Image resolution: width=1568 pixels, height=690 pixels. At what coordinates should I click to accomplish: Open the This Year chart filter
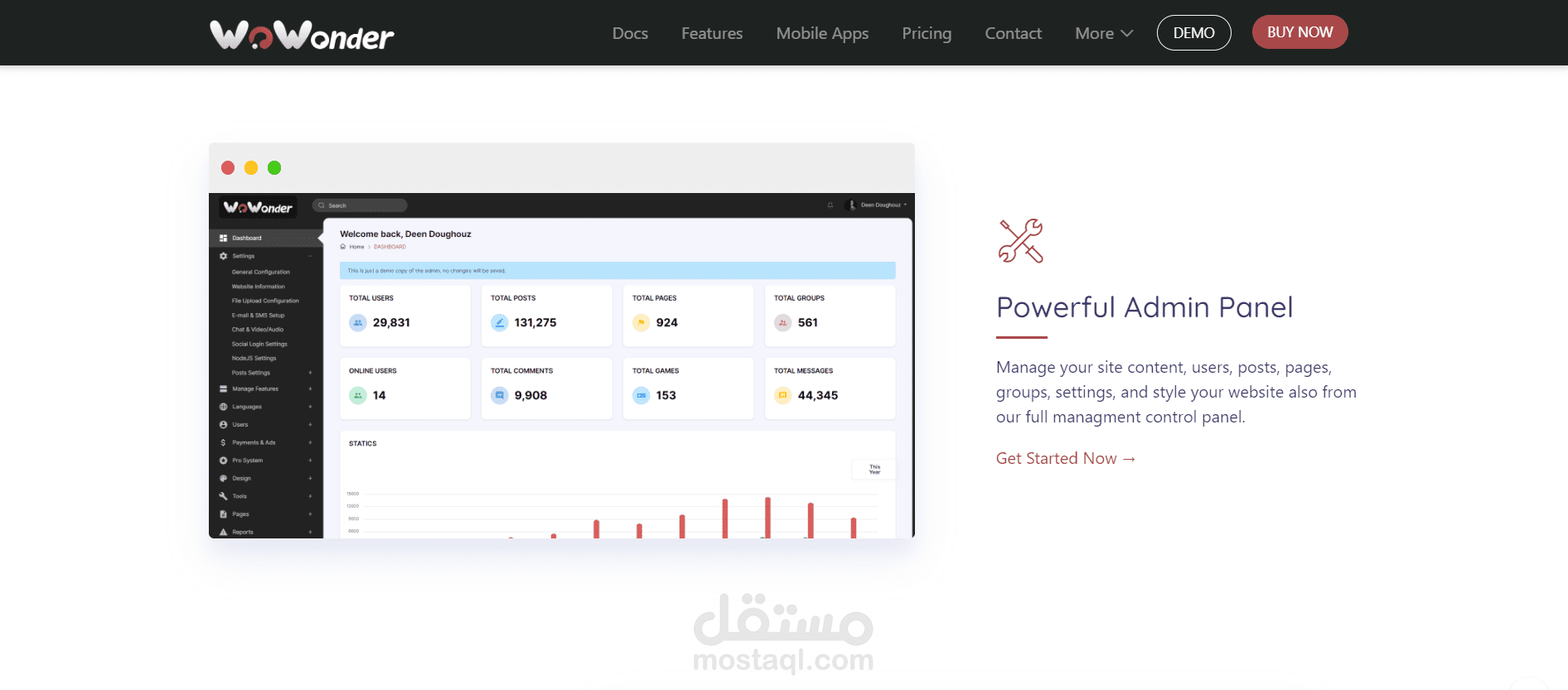tap(874, 470)
